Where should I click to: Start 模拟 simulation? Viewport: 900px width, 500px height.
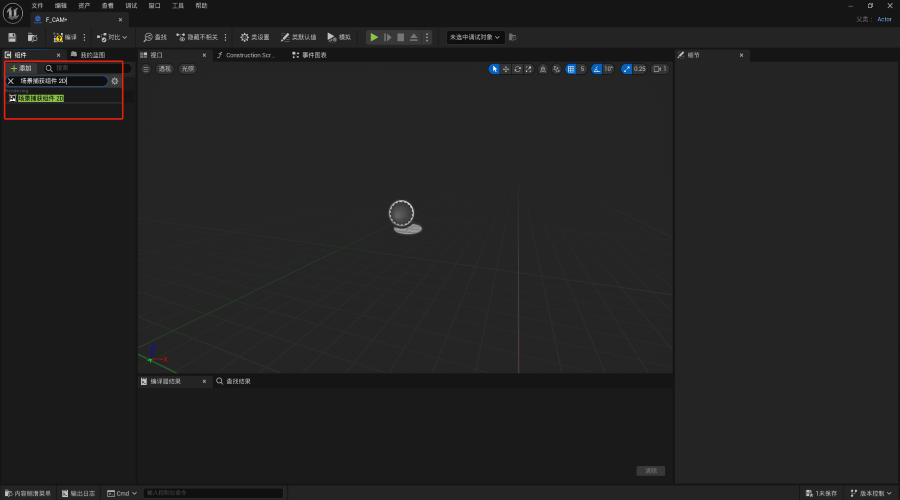(x=339, y=37)
